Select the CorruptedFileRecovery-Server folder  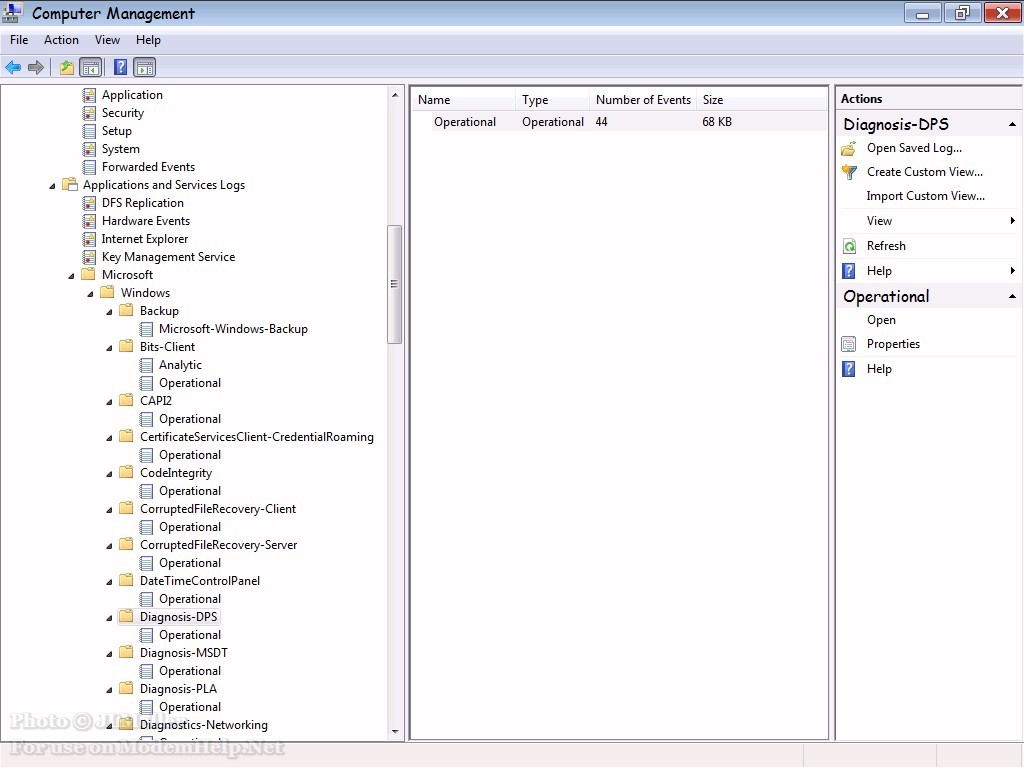pos(218,545)
